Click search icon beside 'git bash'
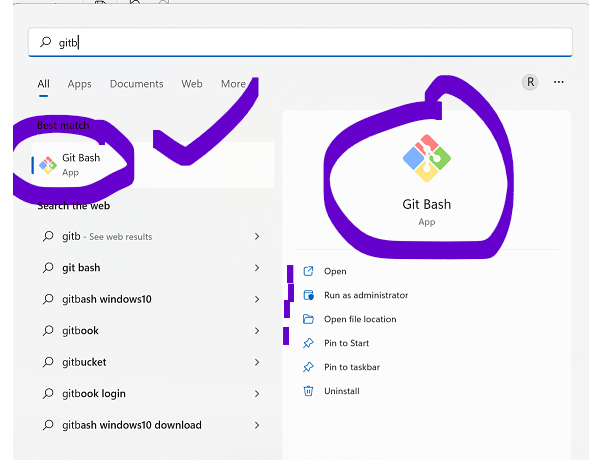The width and height of the screenshot is (589, 460). (48, 268)
